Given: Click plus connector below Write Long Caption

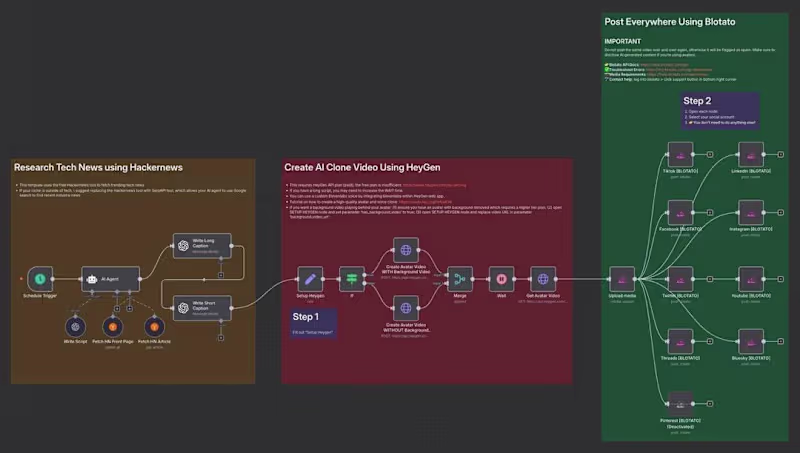Looking at the screenshot, I should (220, 275).
